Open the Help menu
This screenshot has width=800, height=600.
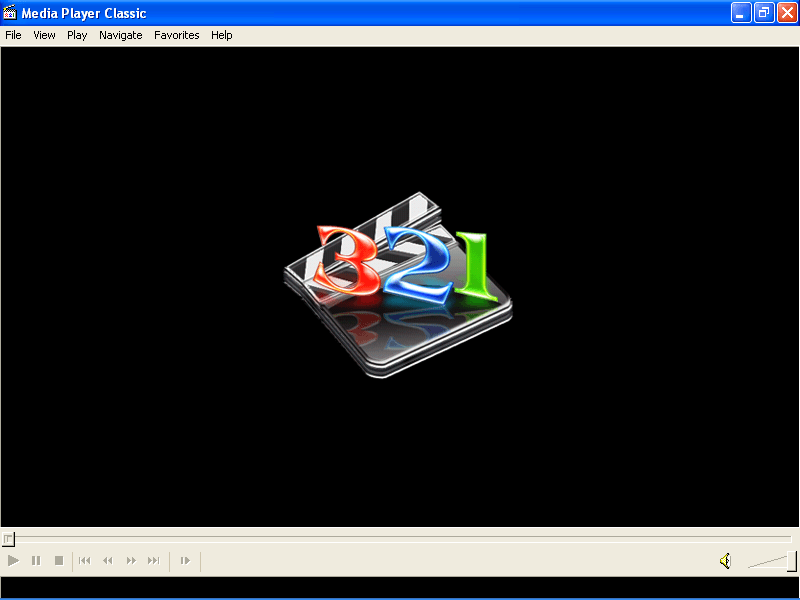coord(222,35)
